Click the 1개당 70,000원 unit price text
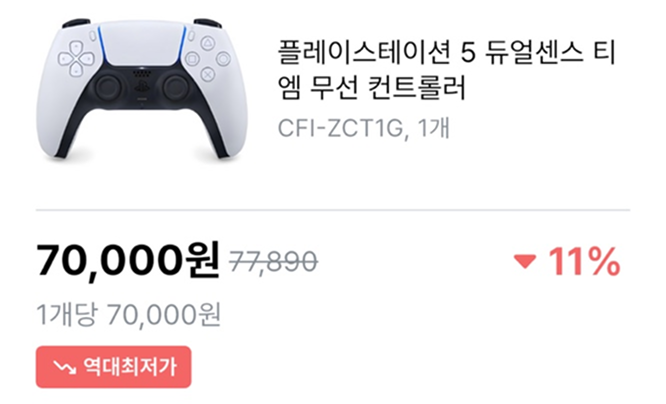This screenshot has height=404, width=666. point(128,315)
